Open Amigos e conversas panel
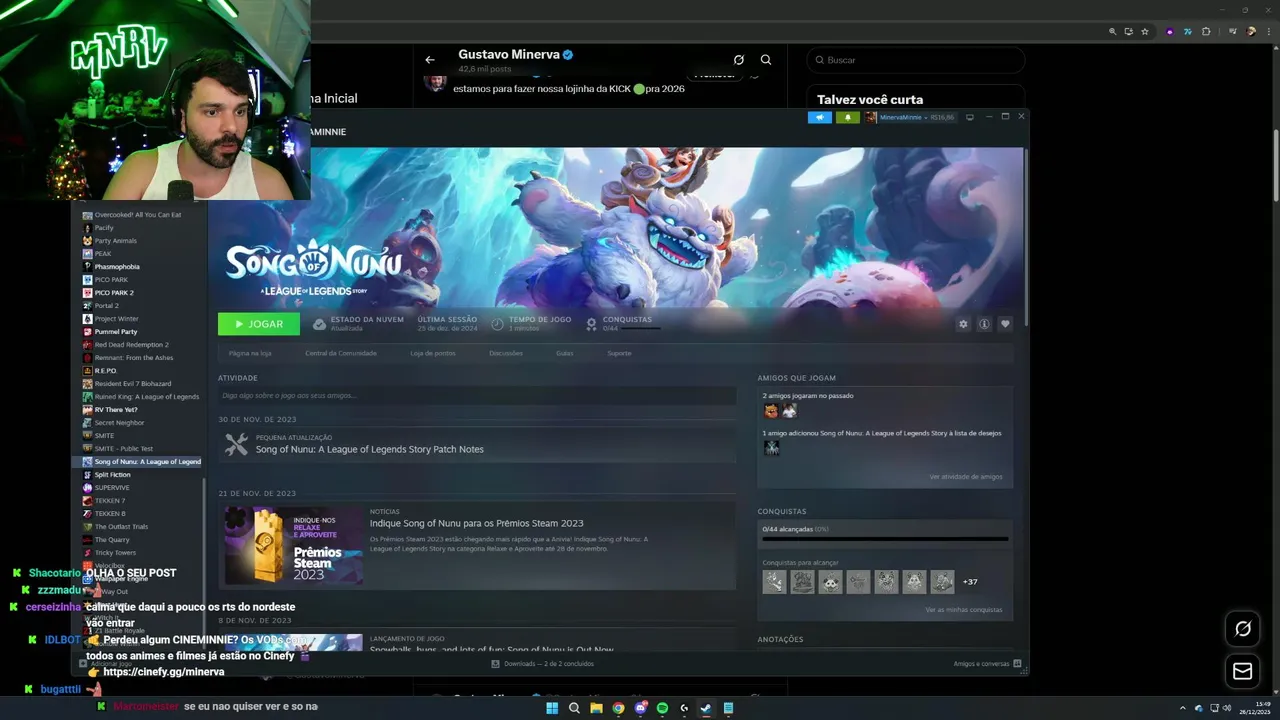The image size is (1280, 720). pos(987,664)
